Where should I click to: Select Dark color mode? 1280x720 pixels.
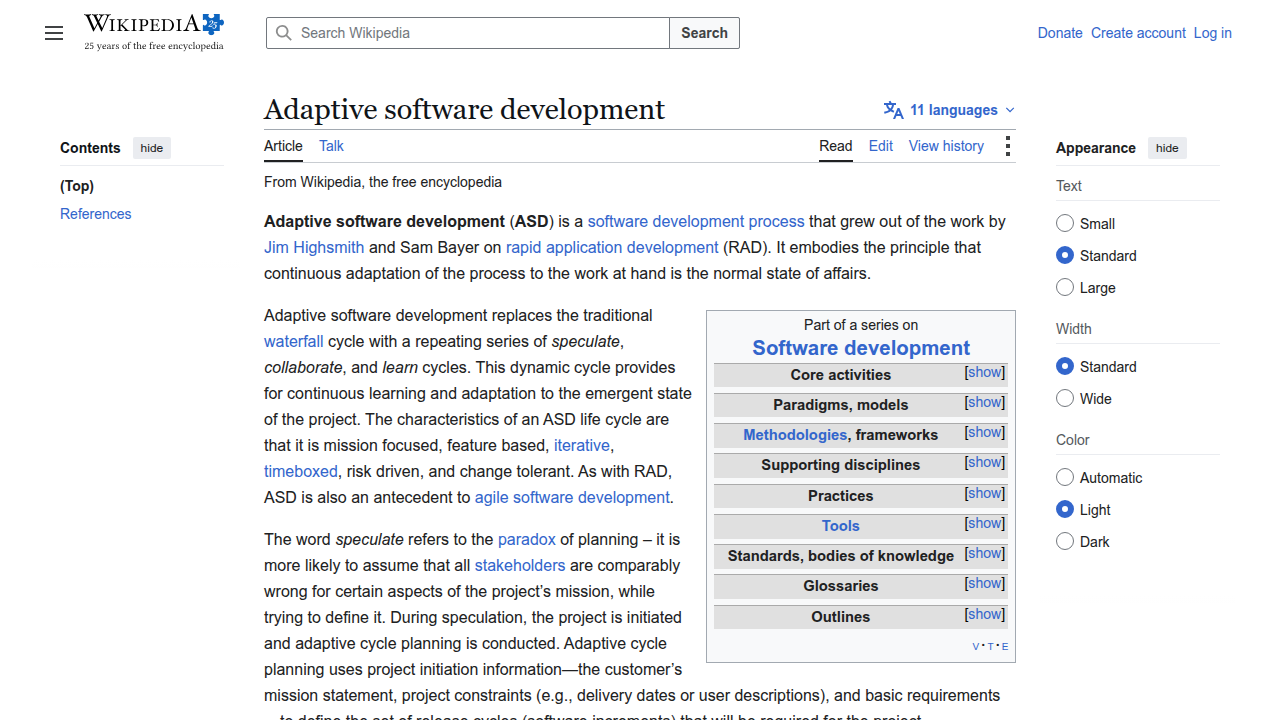click(1065, 541)
